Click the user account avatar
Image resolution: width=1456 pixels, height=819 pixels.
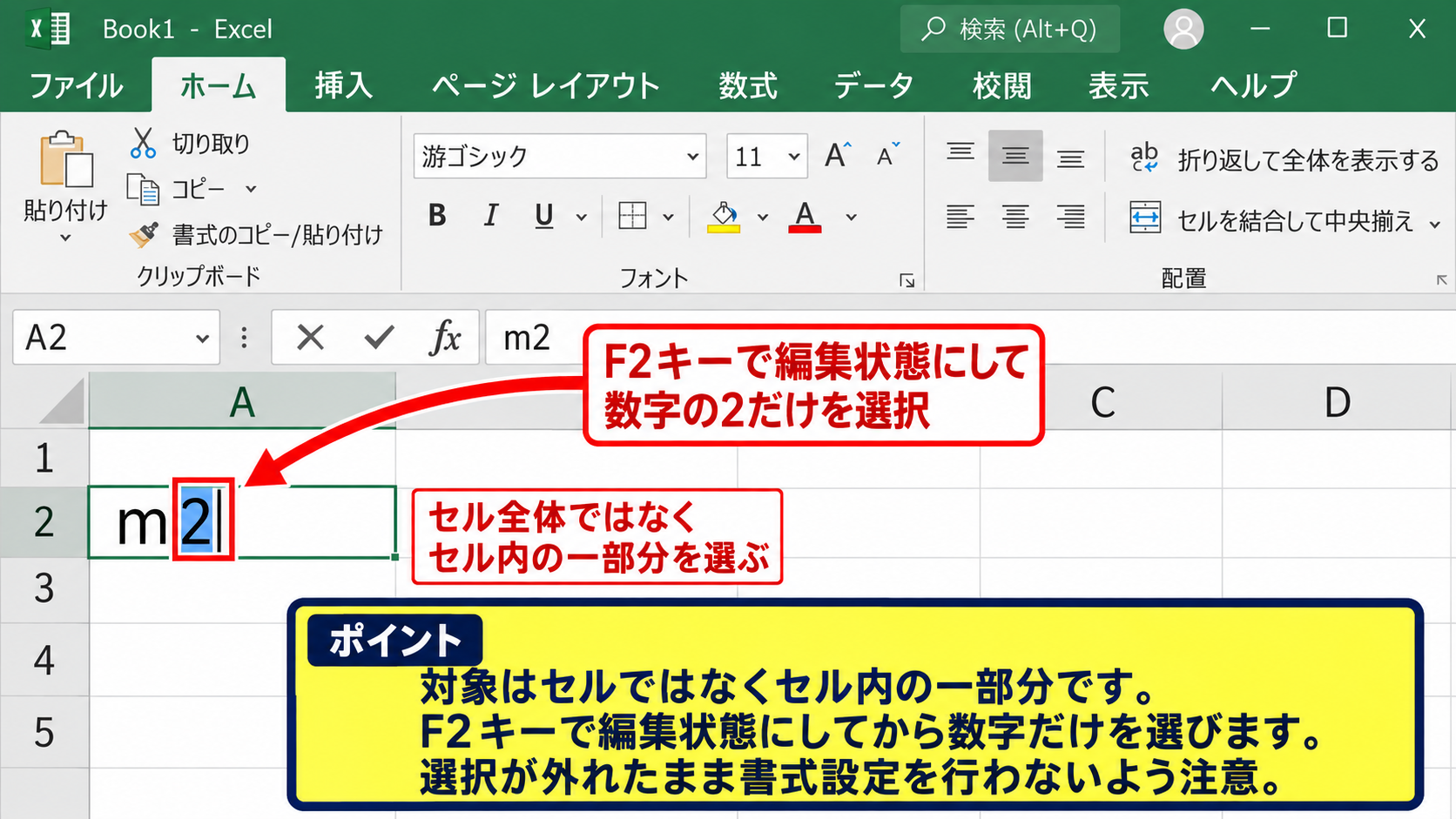click(x=1183, y=29)
